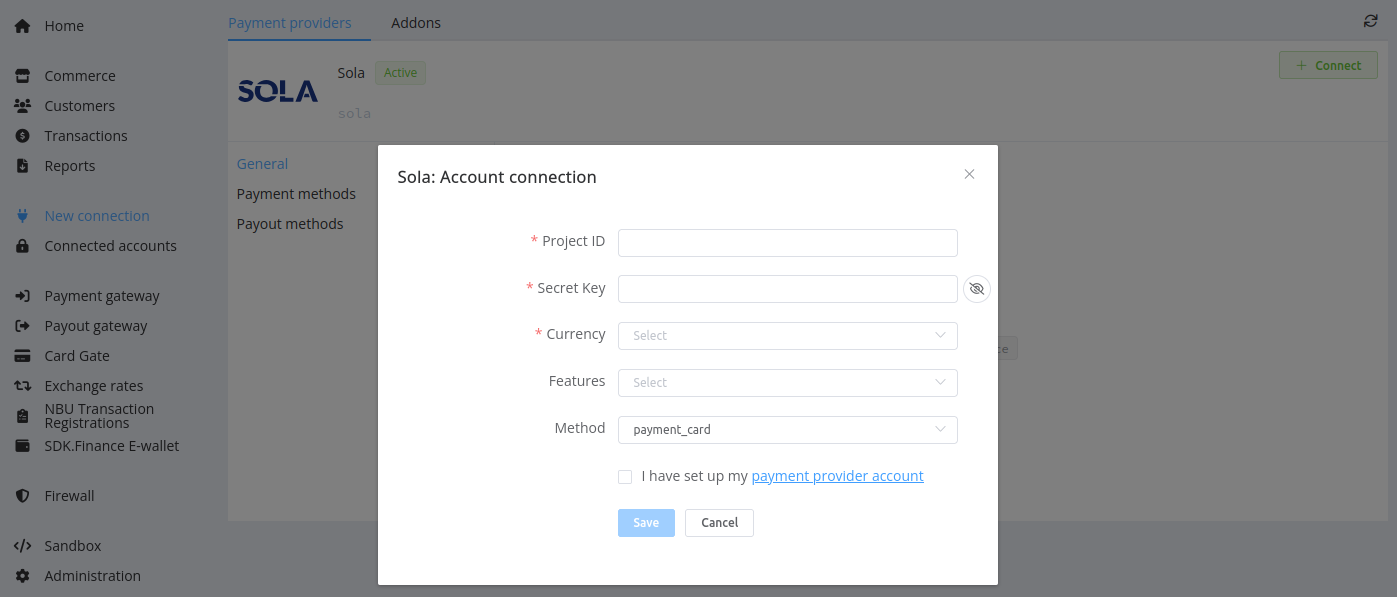
Task: Click the Administration gear icon
Action: tap(22, 576)
